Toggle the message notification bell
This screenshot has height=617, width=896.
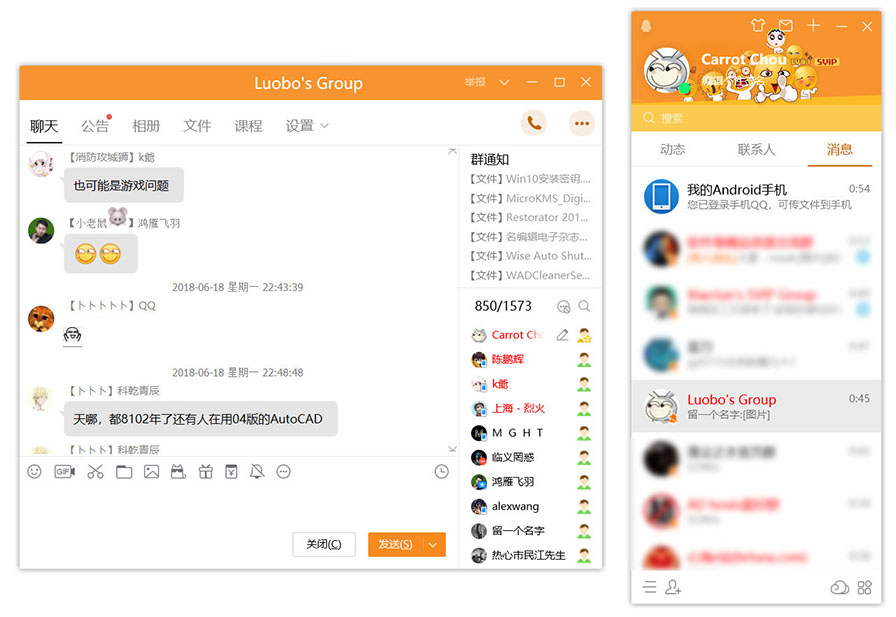[x=257, y=472]
